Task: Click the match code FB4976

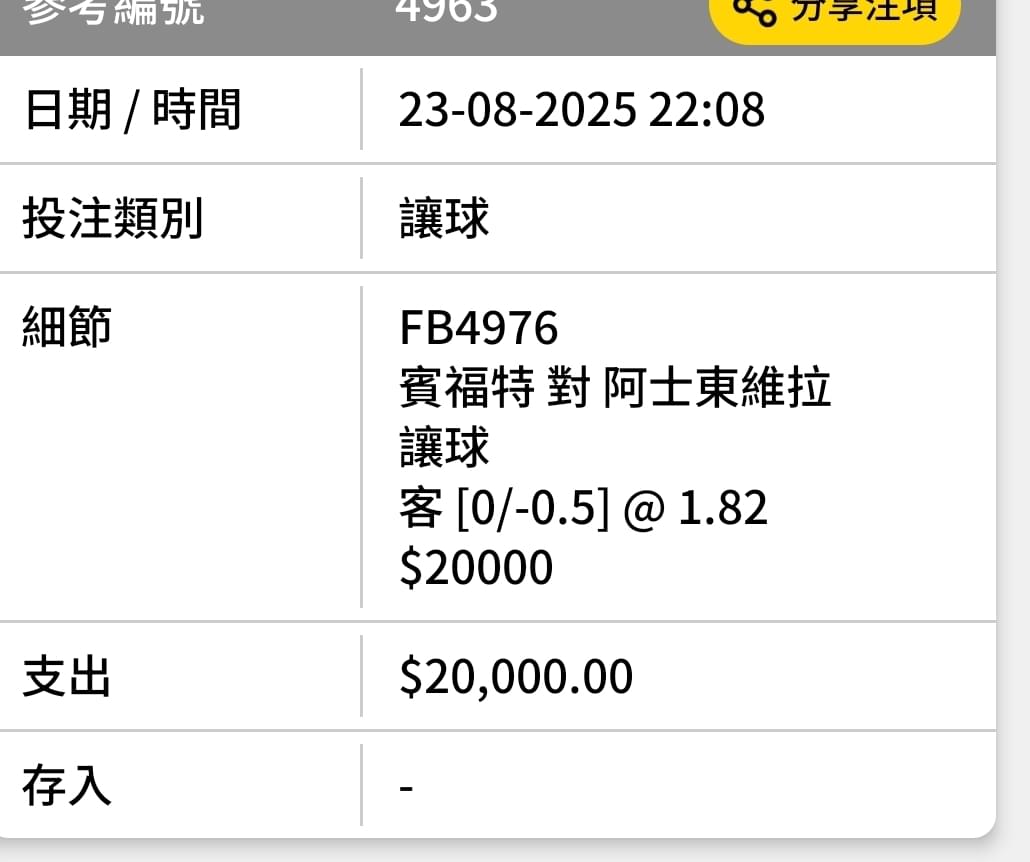Action: coord(479,328)
